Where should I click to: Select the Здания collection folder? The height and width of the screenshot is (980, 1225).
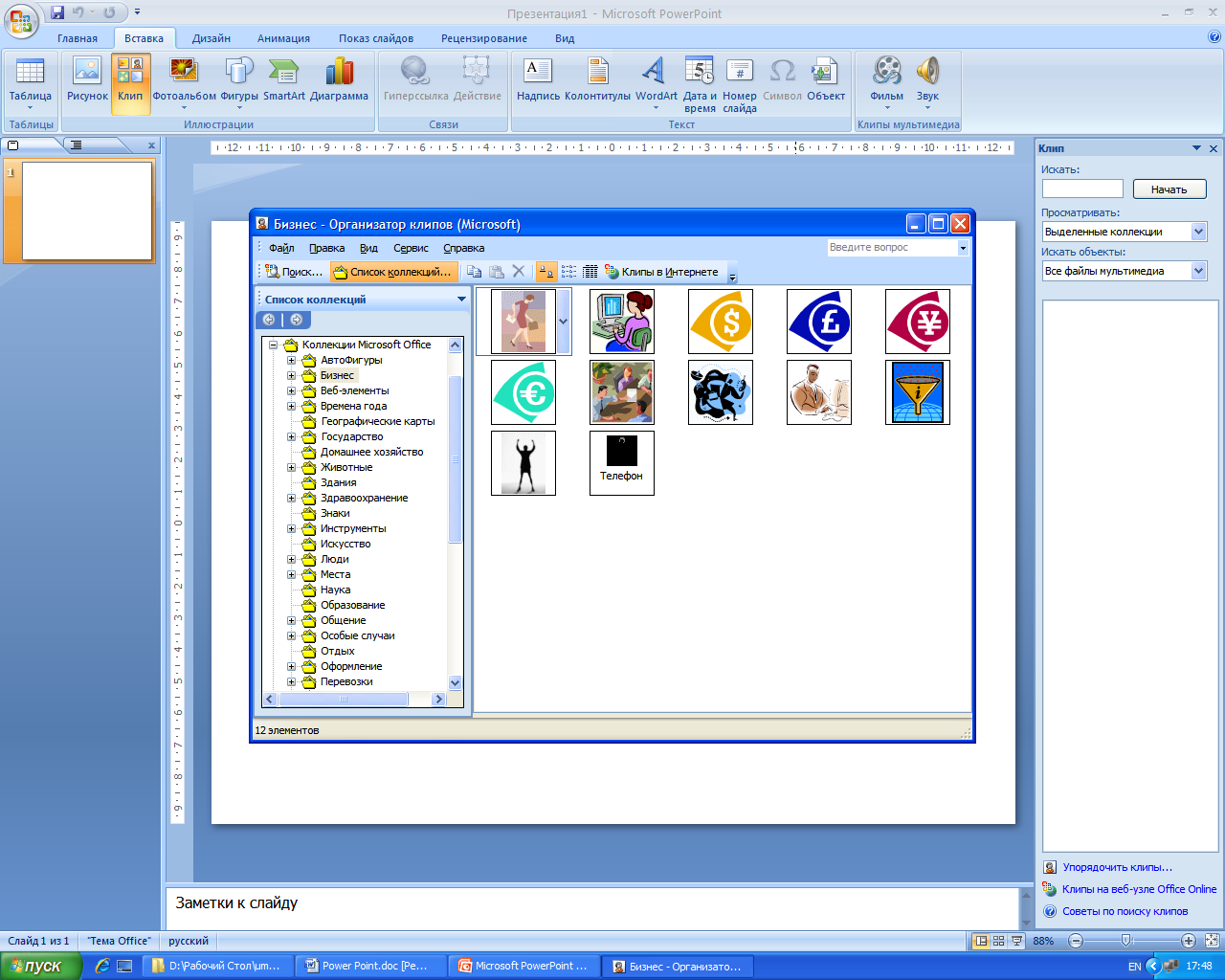pyautogui.click(x=339, y=482)
